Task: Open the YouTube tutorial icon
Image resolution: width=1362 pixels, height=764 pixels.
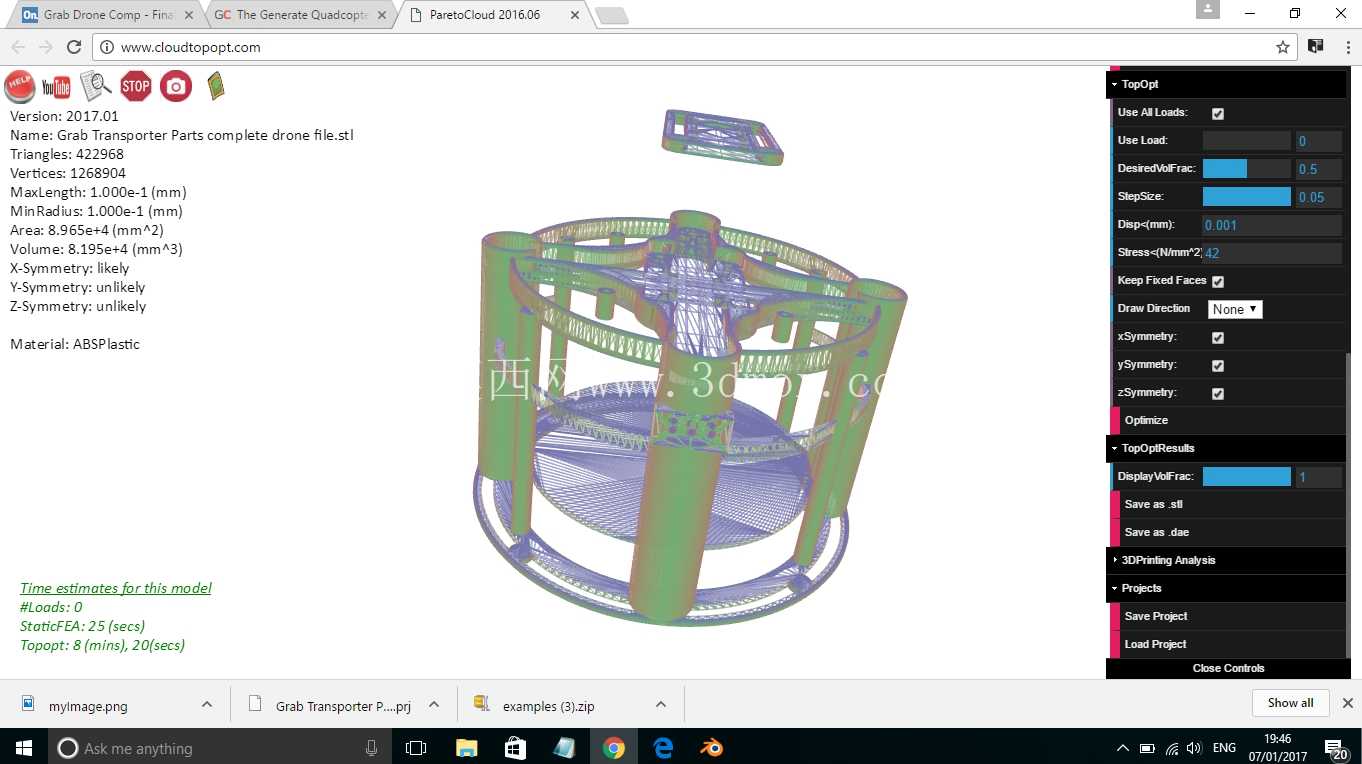Action: pos(56,87)
